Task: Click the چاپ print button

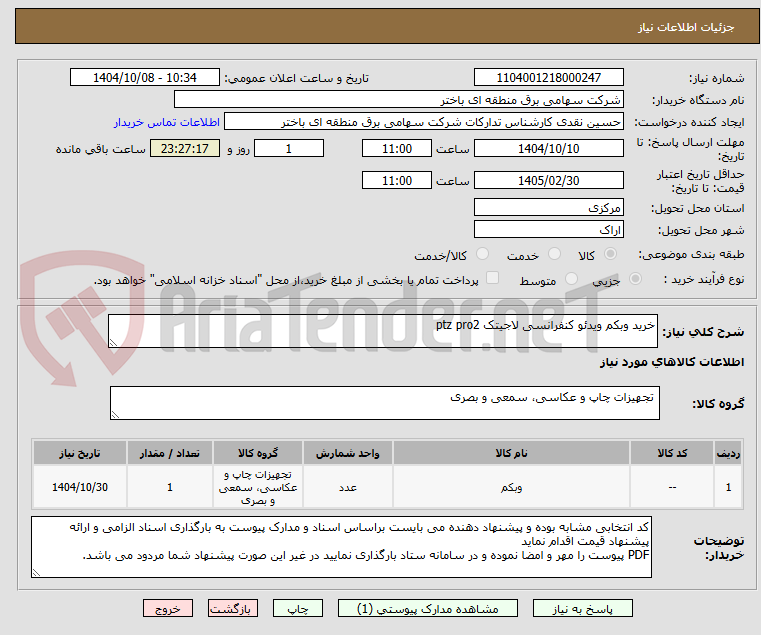Action: pos(298,608)
